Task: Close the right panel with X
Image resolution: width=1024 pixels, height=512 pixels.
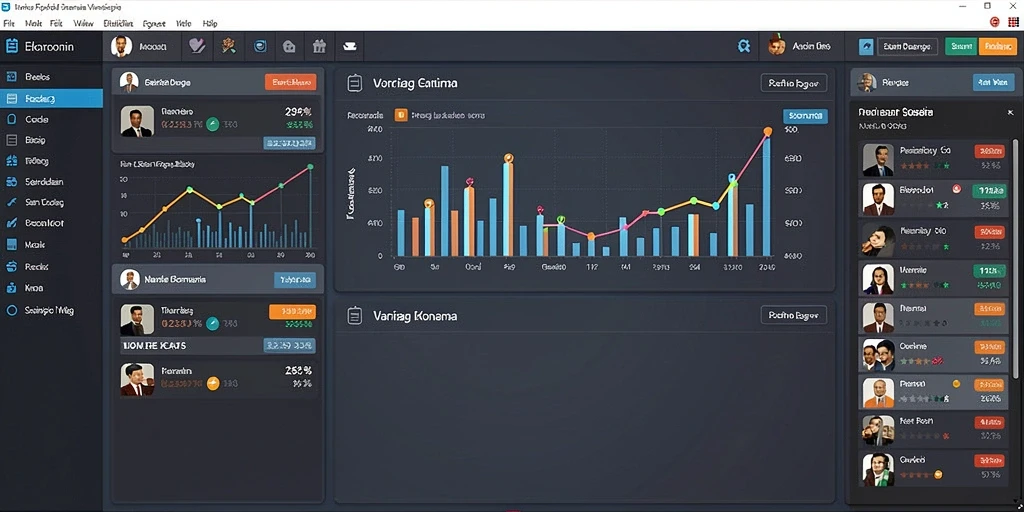Action: tap(1010, 113)
